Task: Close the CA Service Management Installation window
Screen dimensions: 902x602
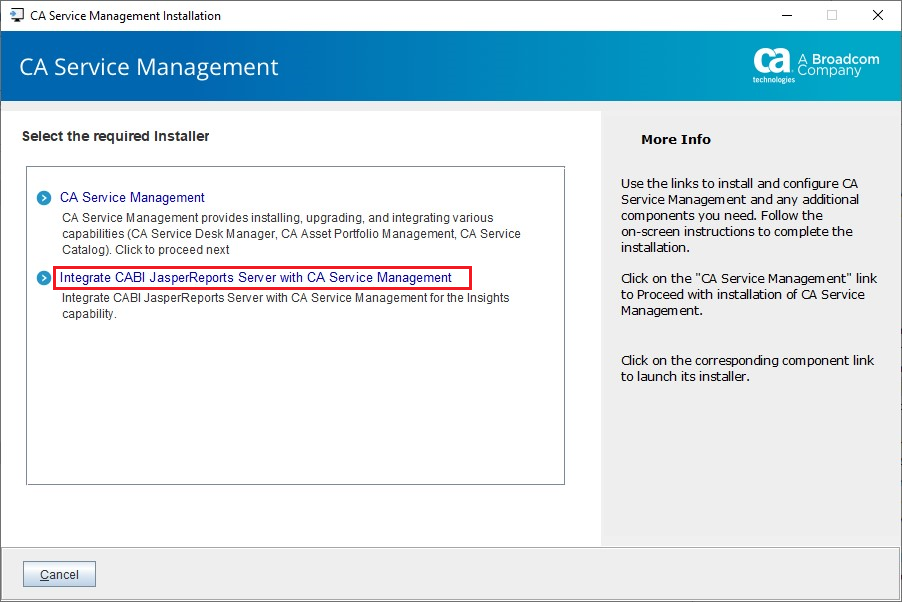Action: [878, 16]
